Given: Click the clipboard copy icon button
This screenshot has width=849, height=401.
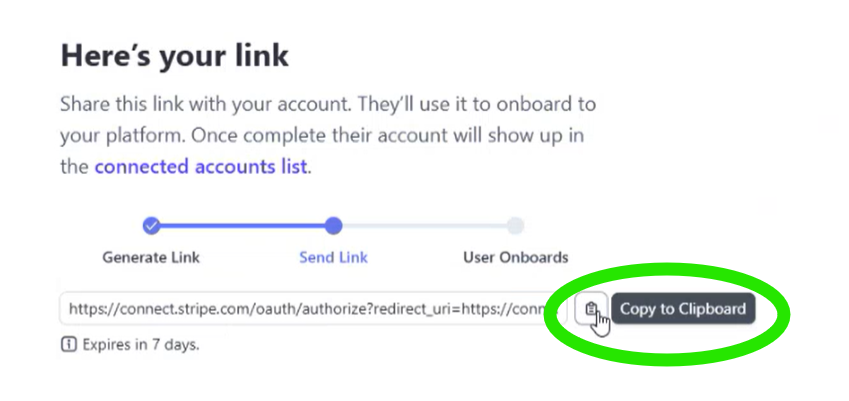Looking at the screenshot, I should point(591,309).
